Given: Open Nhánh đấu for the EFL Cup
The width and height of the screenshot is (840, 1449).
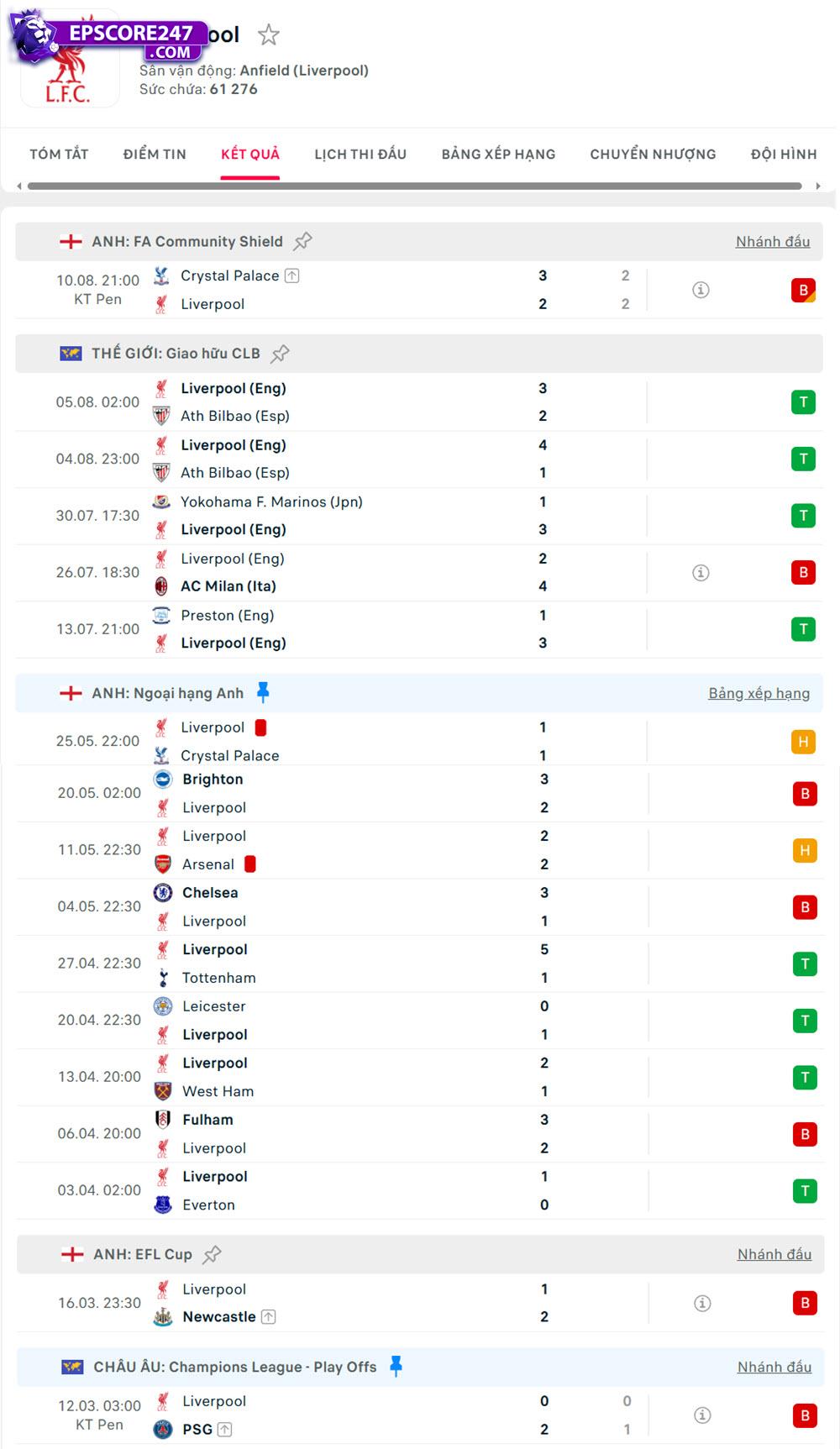Looking at the screenshot, I should tap(774, 1254).
